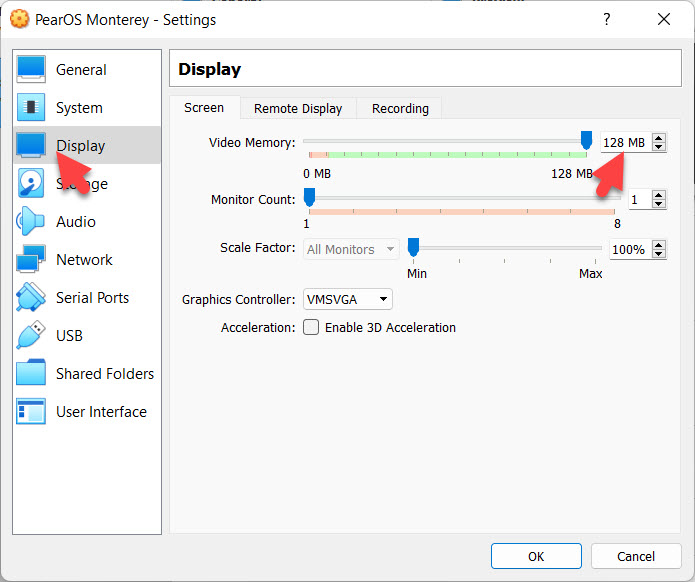This screenshot has height=582, width=695.
Task: Close the Settings dialog
Action: point(664,19)
